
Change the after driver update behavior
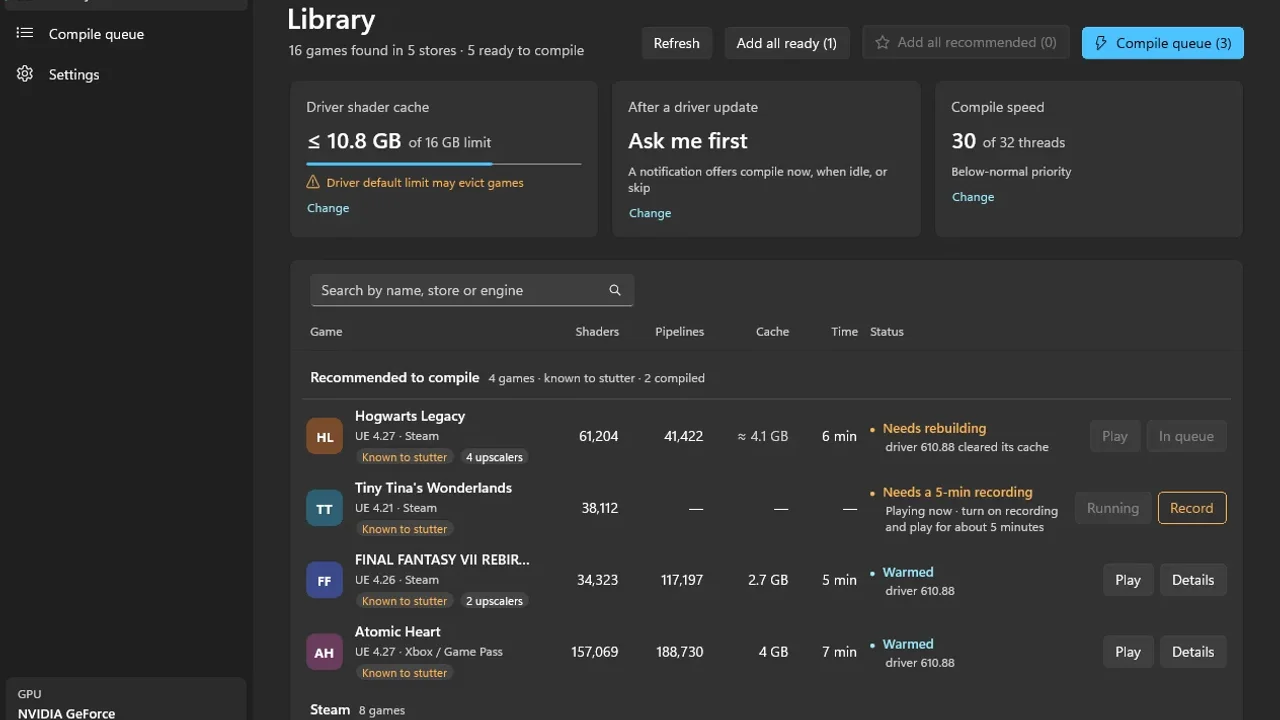pyautogui.click(x=650, y=213)
